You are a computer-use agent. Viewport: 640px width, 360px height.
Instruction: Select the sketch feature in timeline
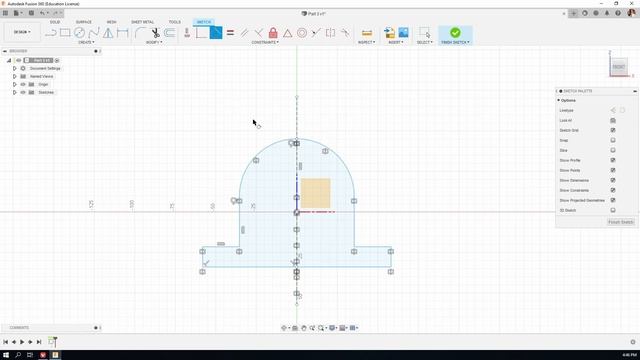click(x=52, y=342)
